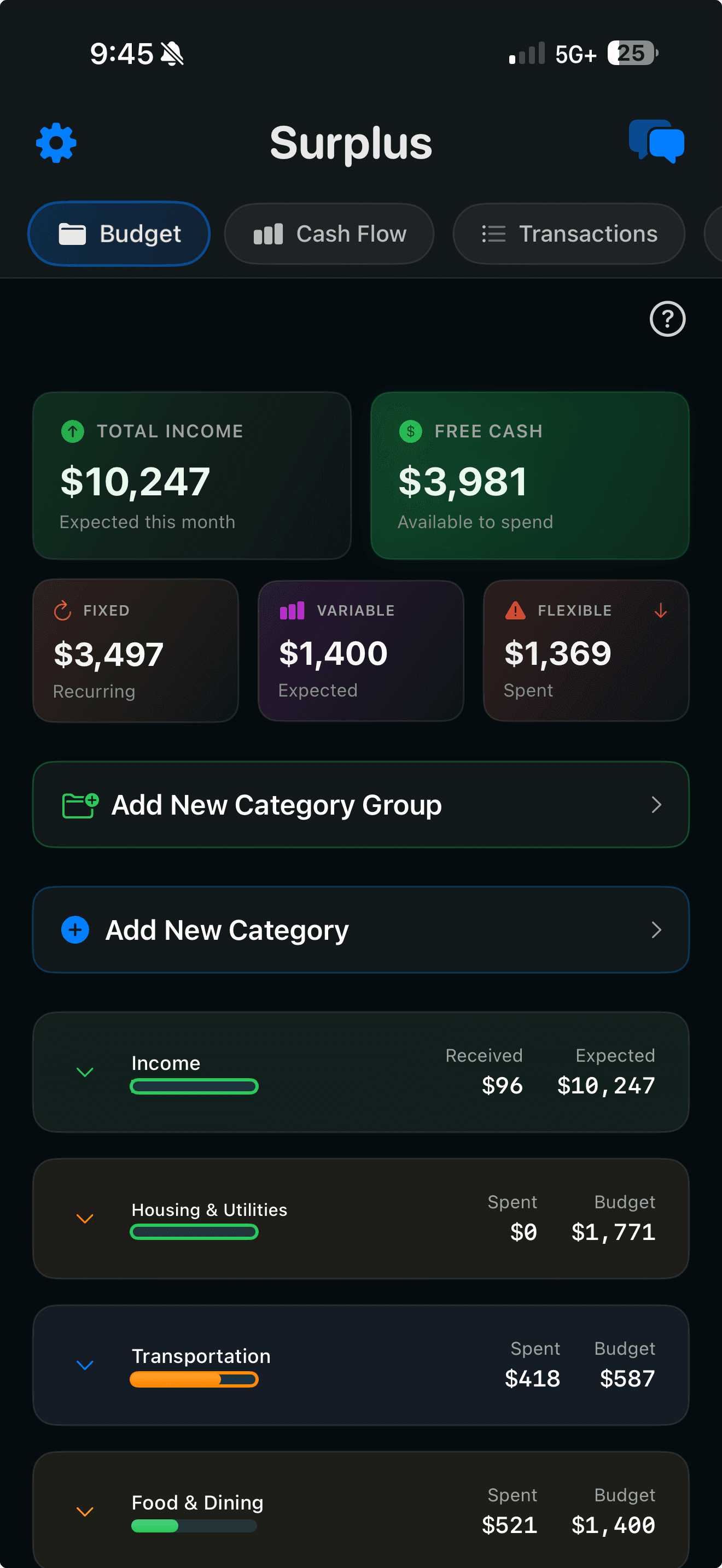Image resolution: width=722 pixels, height=1568 pixels.
Task: Click the Free Cash dollar icon
Action: coord(411,431)
